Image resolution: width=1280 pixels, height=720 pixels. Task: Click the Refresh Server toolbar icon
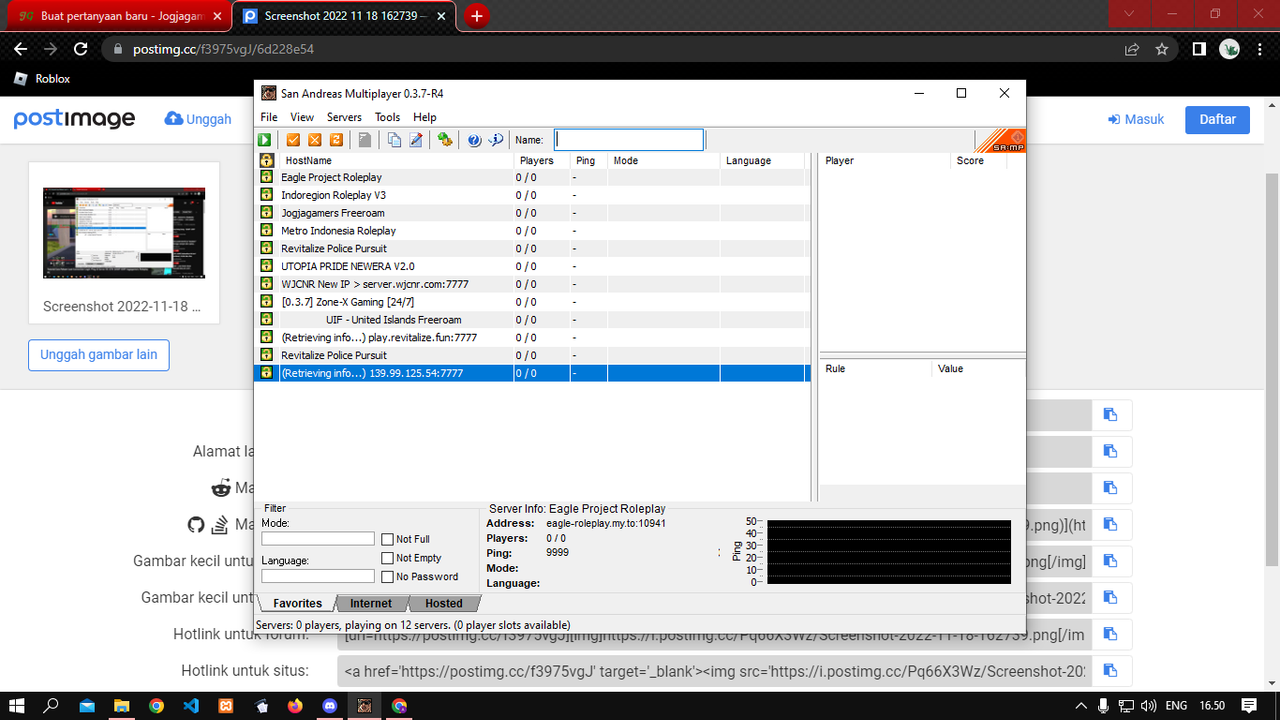point(337,140)
